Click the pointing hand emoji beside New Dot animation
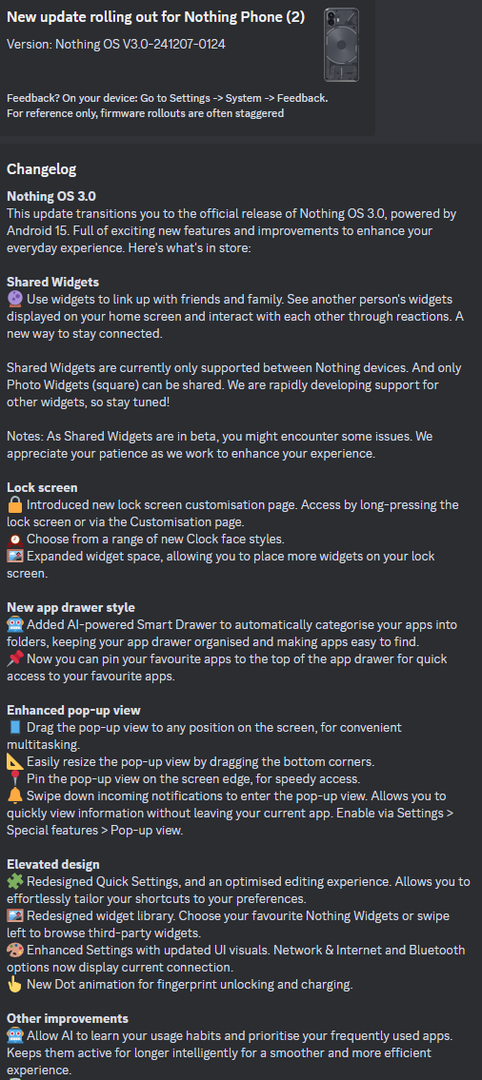 [14, 984]
